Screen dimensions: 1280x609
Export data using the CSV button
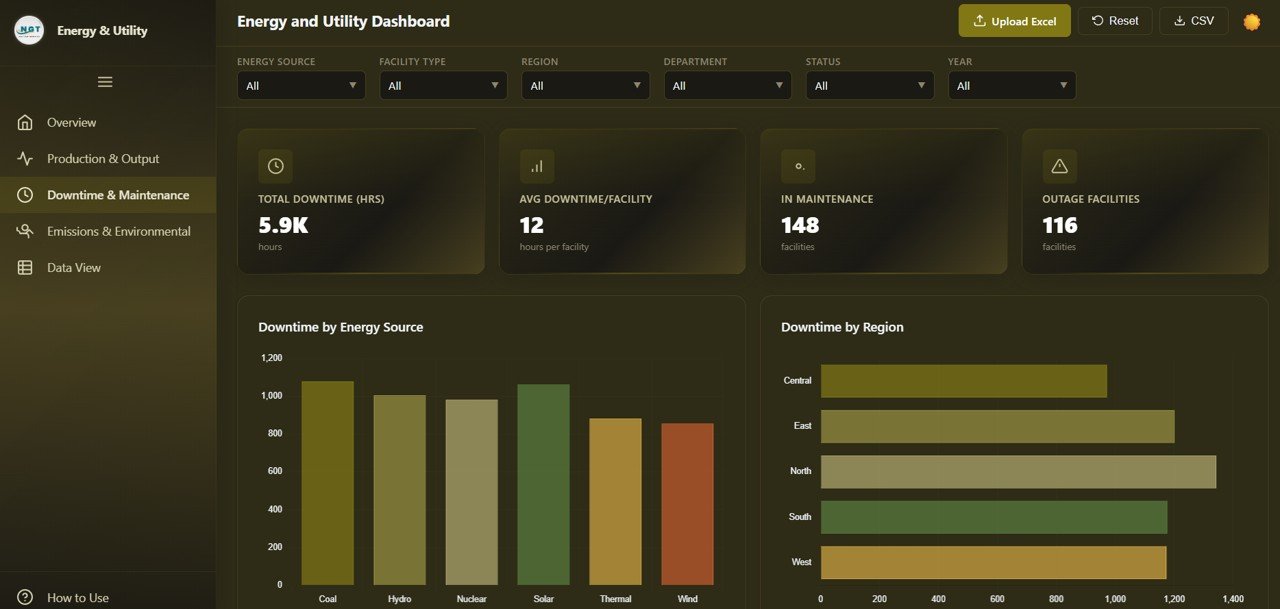[x=1194, y=20]
